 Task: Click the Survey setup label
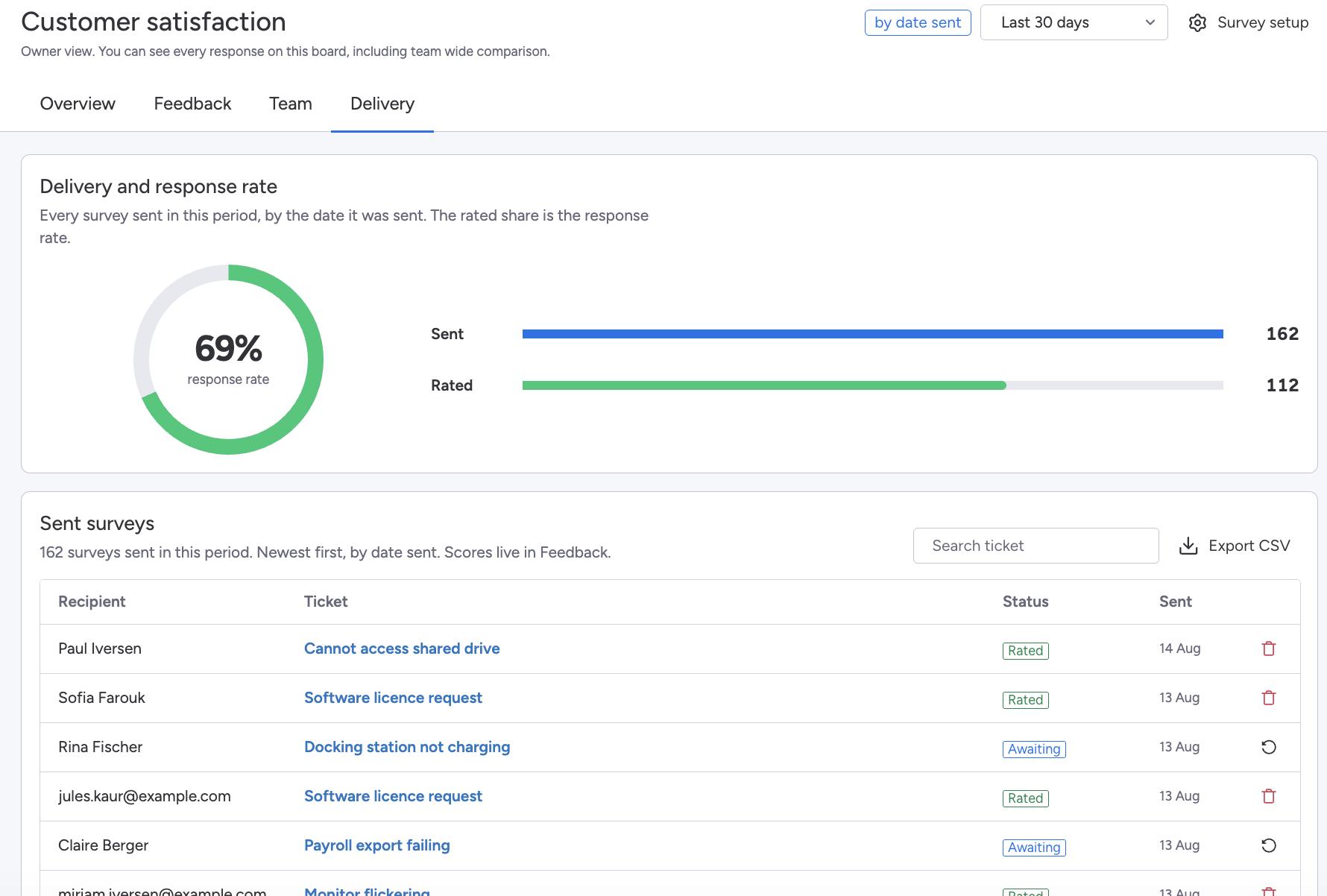click(x=1262, y=22)
